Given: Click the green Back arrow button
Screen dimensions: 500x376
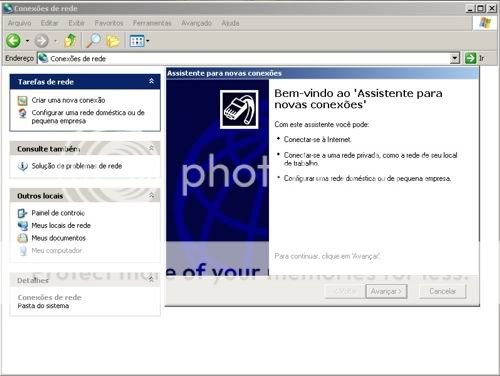Looking at the screenshot, I should click(13, 41).
